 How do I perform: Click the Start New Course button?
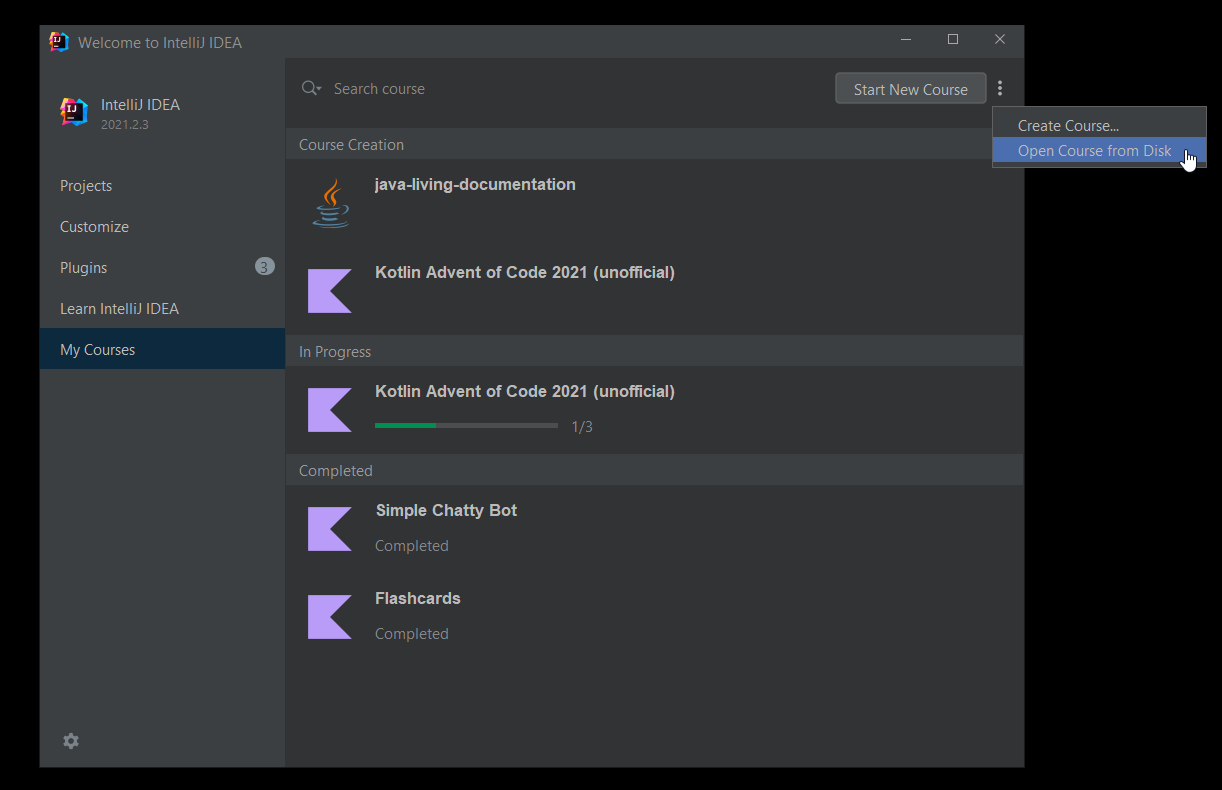pyautogui.click(x=910, y=89)
